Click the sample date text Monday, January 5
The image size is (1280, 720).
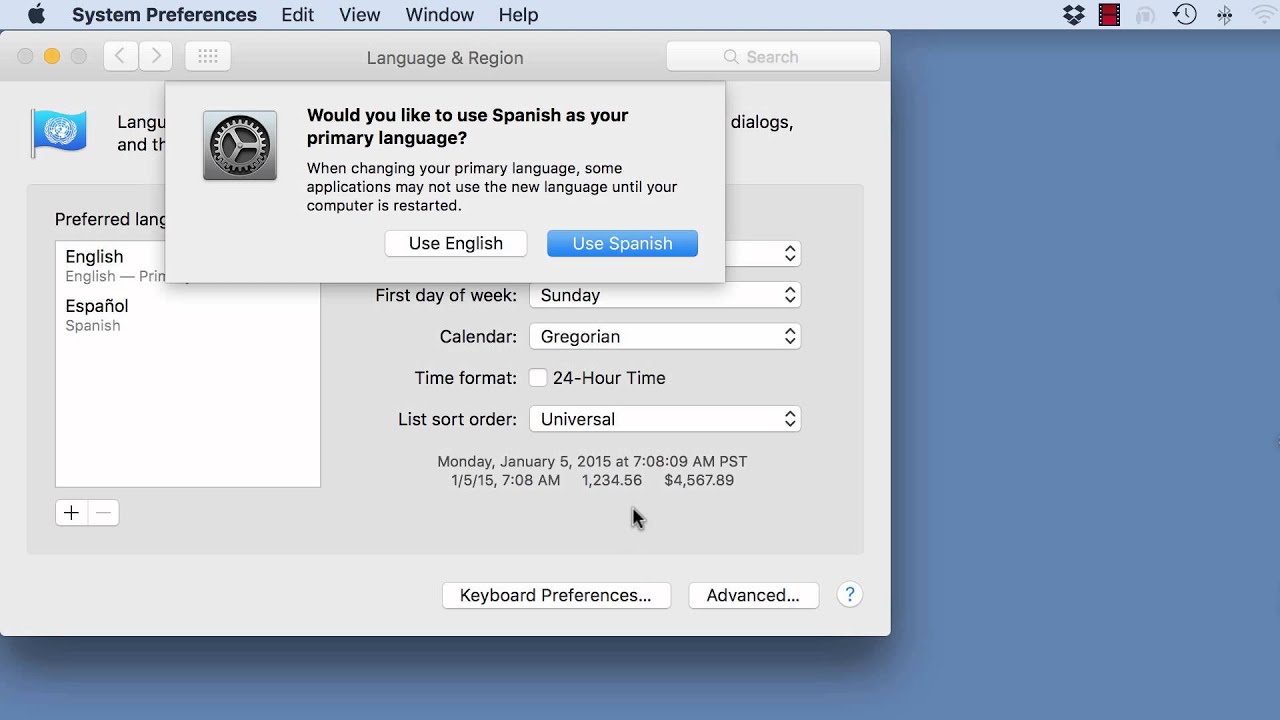point(592,461)
